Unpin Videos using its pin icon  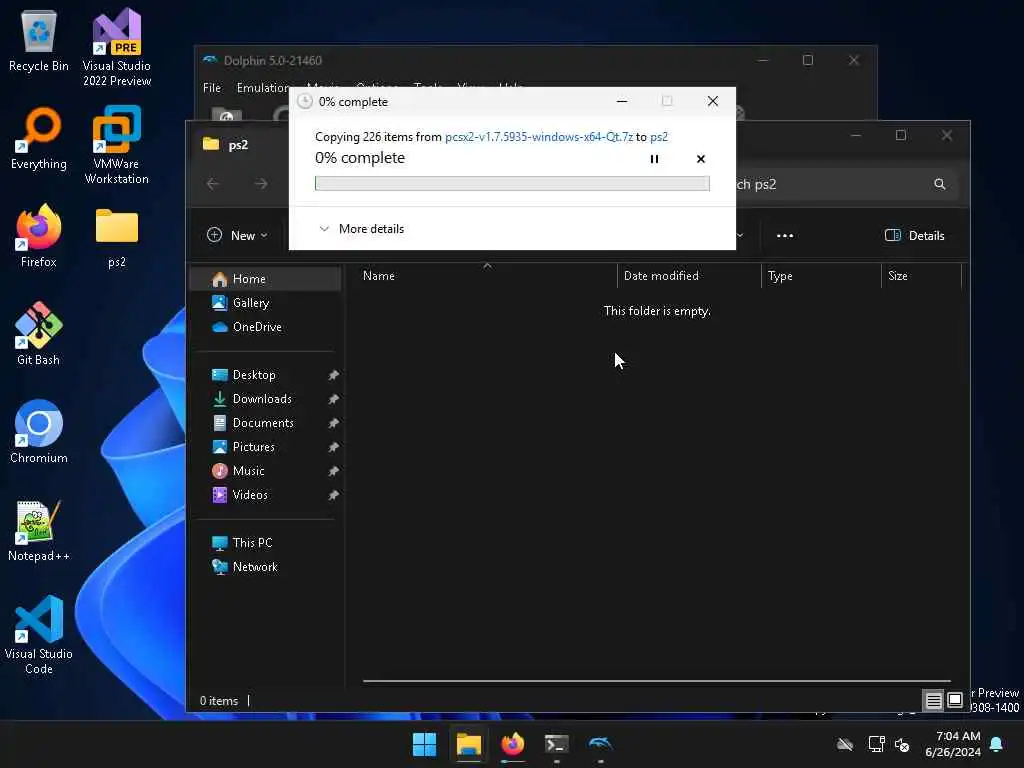click(333, 495)
